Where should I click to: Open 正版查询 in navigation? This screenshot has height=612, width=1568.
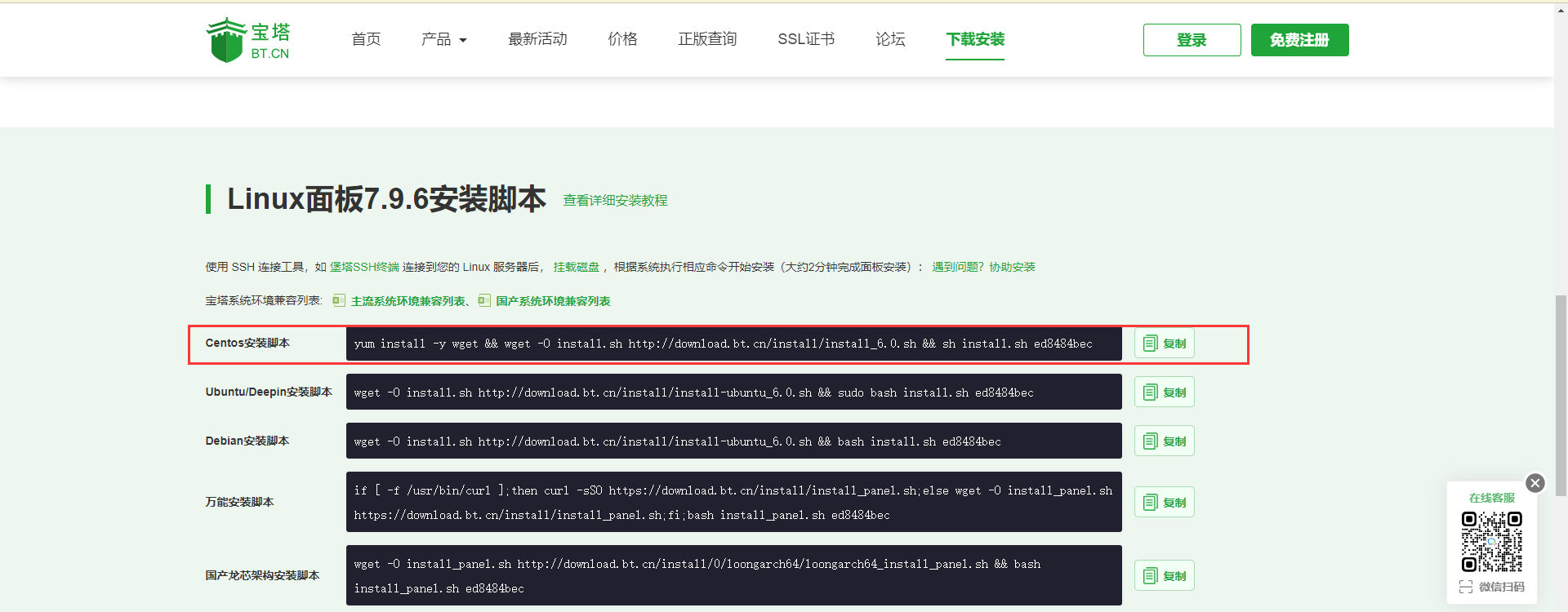click(707, 39)
